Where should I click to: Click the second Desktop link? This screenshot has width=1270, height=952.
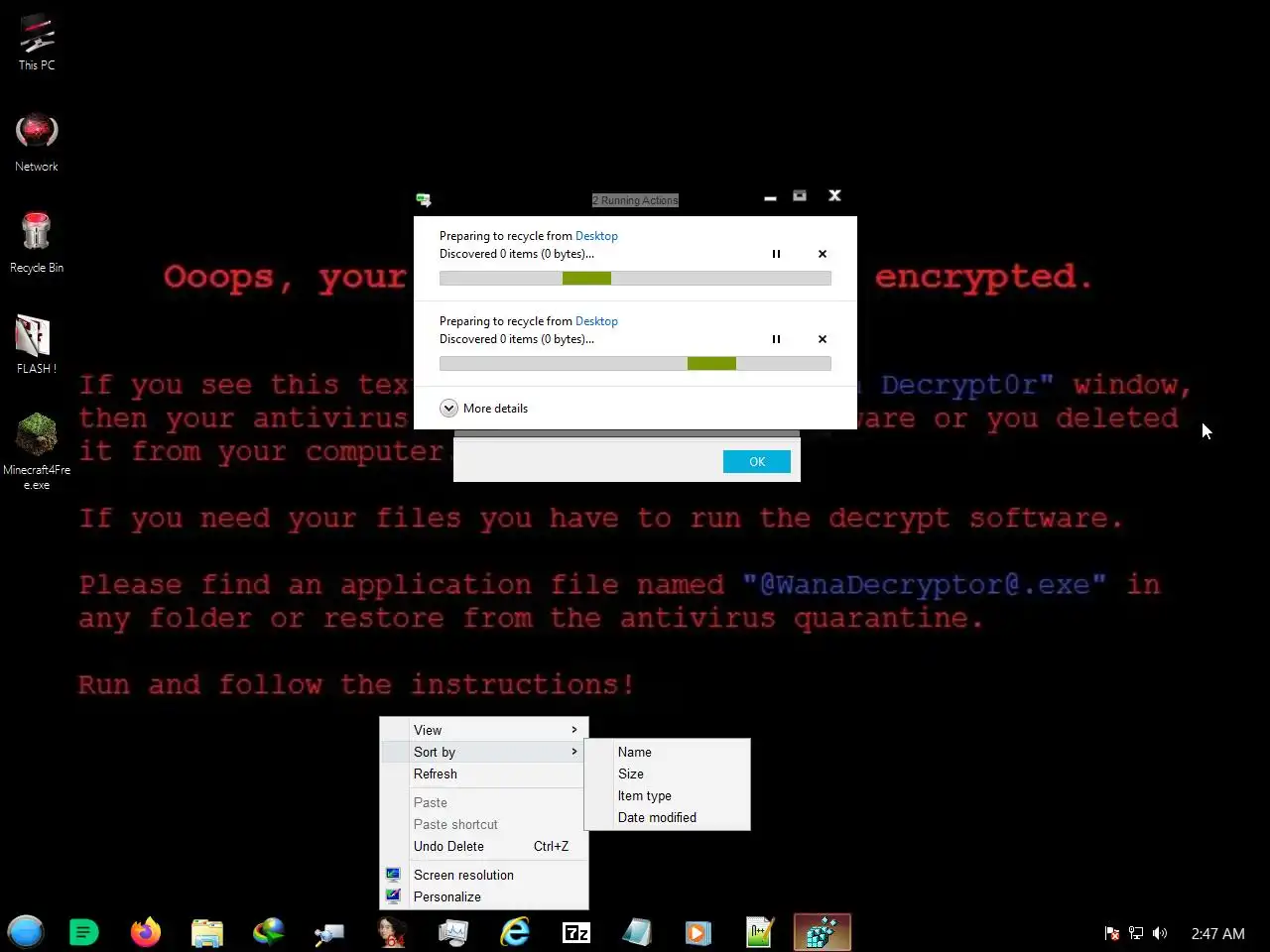point(596,321)
